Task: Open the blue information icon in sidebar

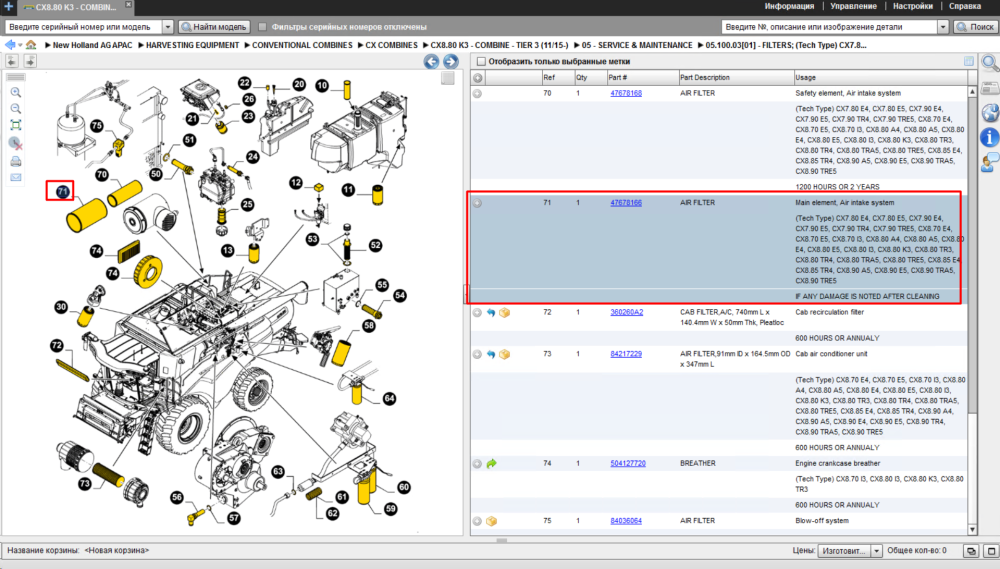Action: coord(990,137)
